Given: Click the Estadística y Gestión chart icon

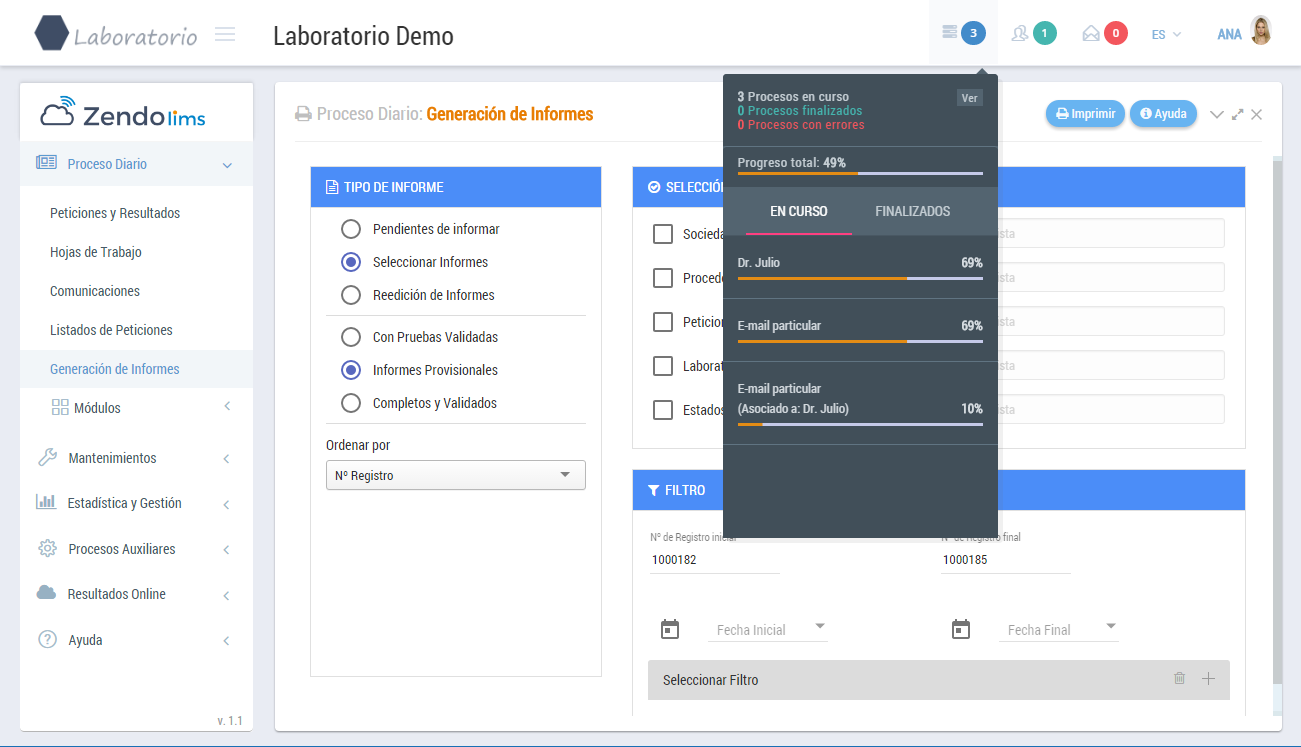Looking at the screenshot, I should tap(46, 502).
